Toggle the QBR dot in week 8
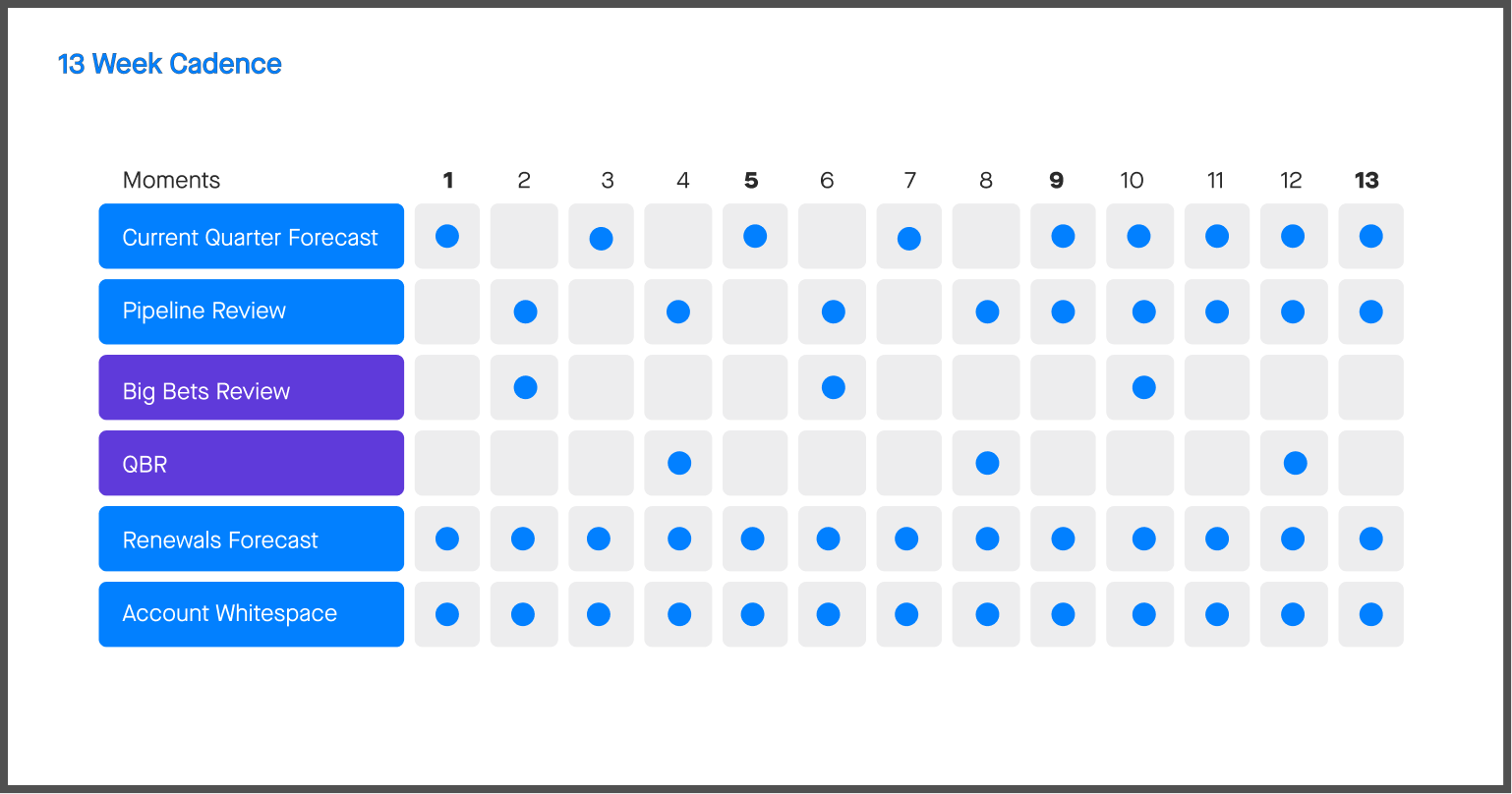 pyautogui.click(x=987, y=463)
